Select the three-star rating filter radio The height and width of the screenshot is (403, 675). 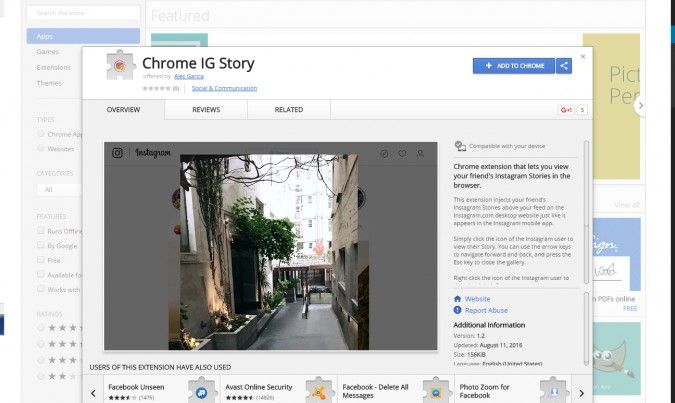click(x=40, y=360)
